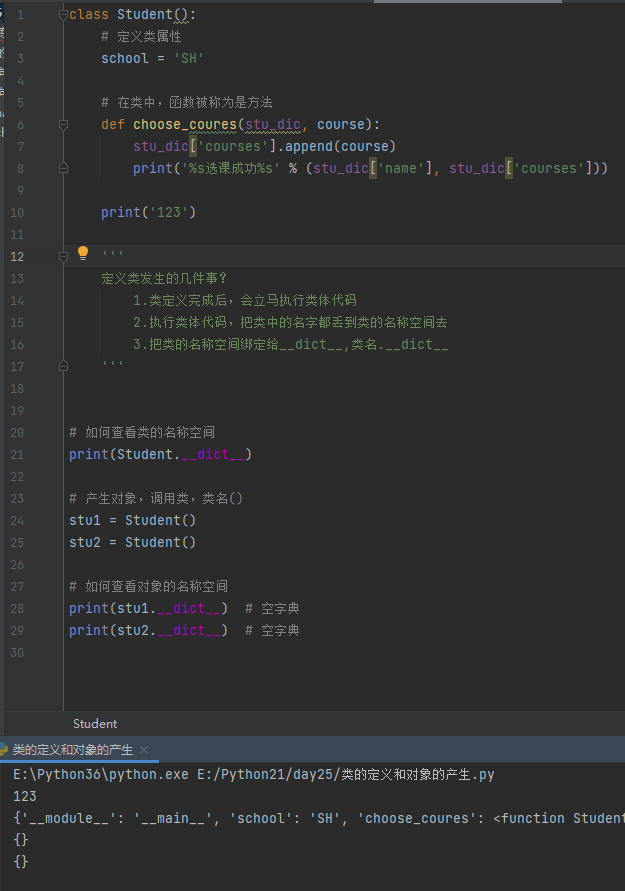Collapse the class Student fold marker
Viewport: 625px width, 891px height.
[x=63, y=15]
